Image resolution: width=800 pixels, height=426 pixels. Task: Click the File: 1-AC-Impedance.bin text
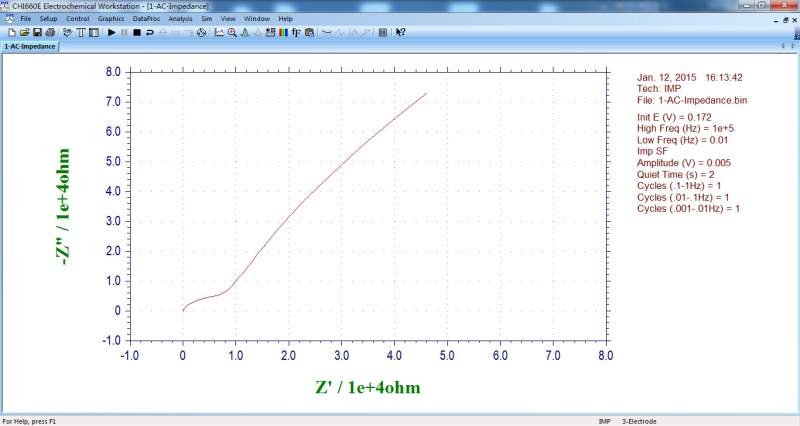692,101
